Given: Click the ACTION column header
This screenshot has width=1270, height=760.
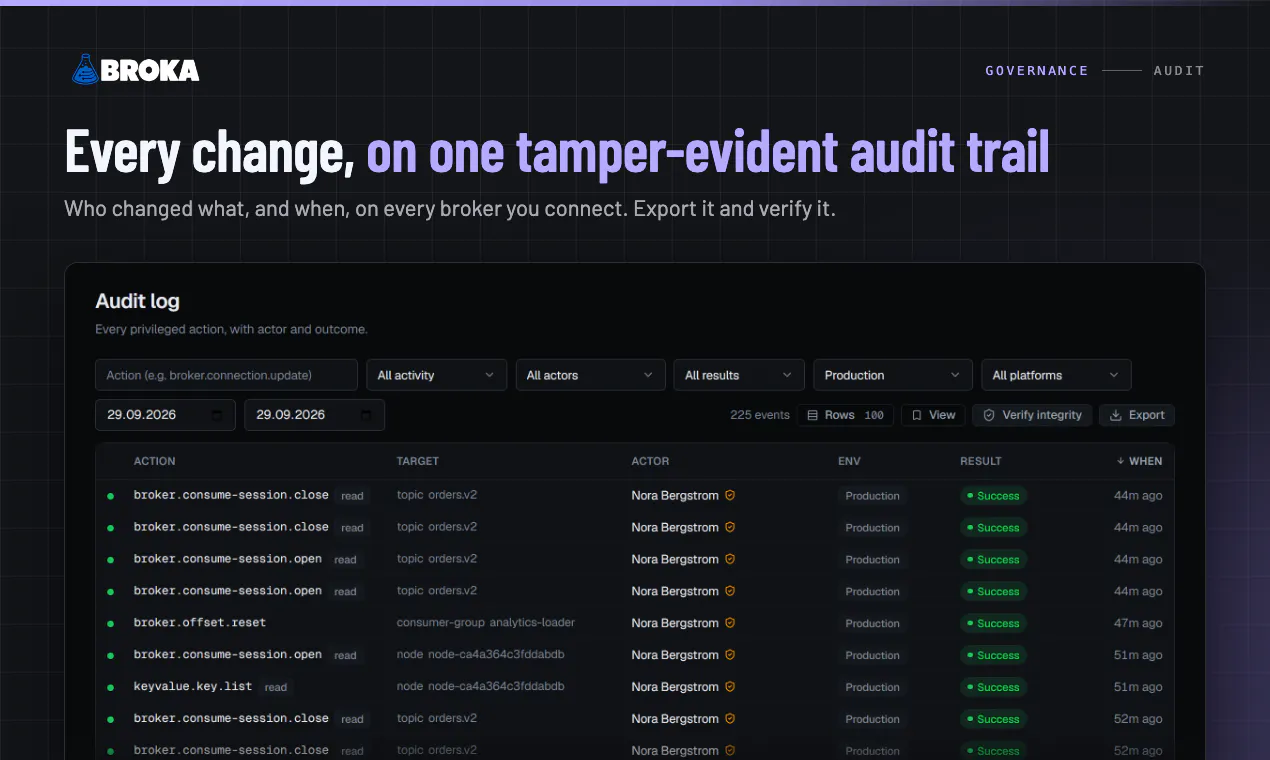Looking at the screenshot, I should (x=155, y=461).
